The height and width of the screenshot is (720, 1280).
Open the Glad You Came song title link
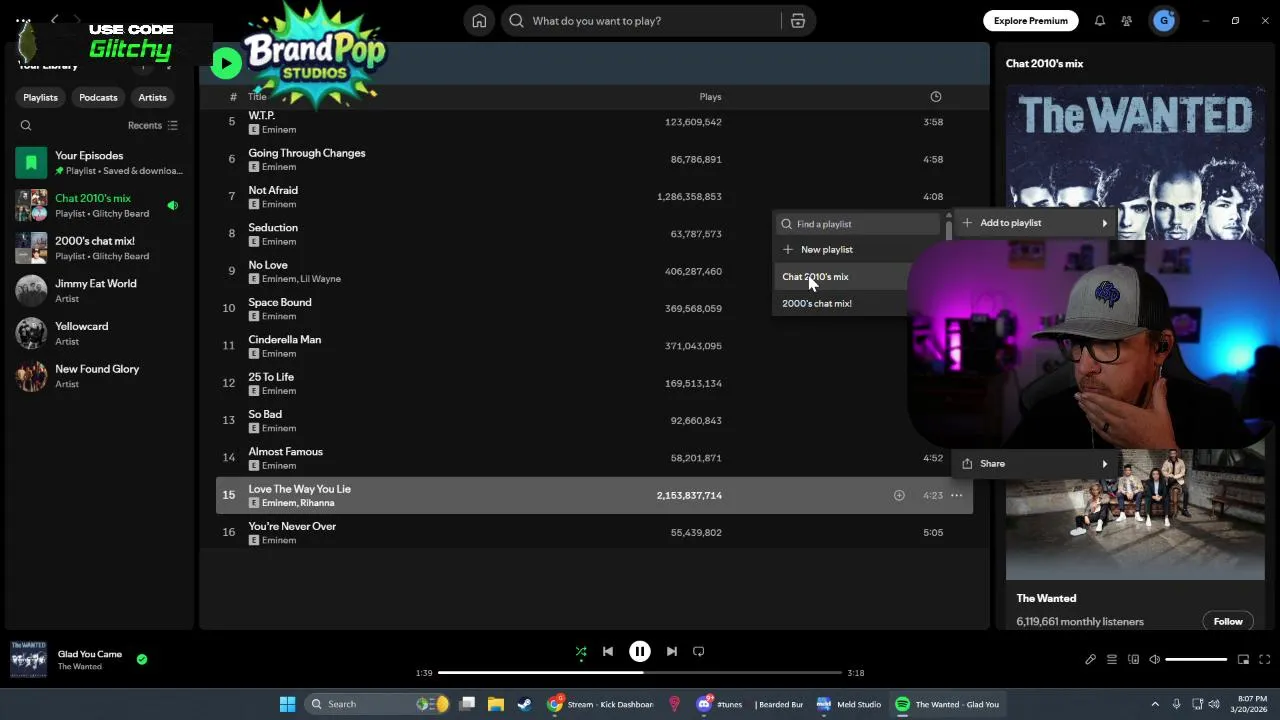(x=90, y=654)
